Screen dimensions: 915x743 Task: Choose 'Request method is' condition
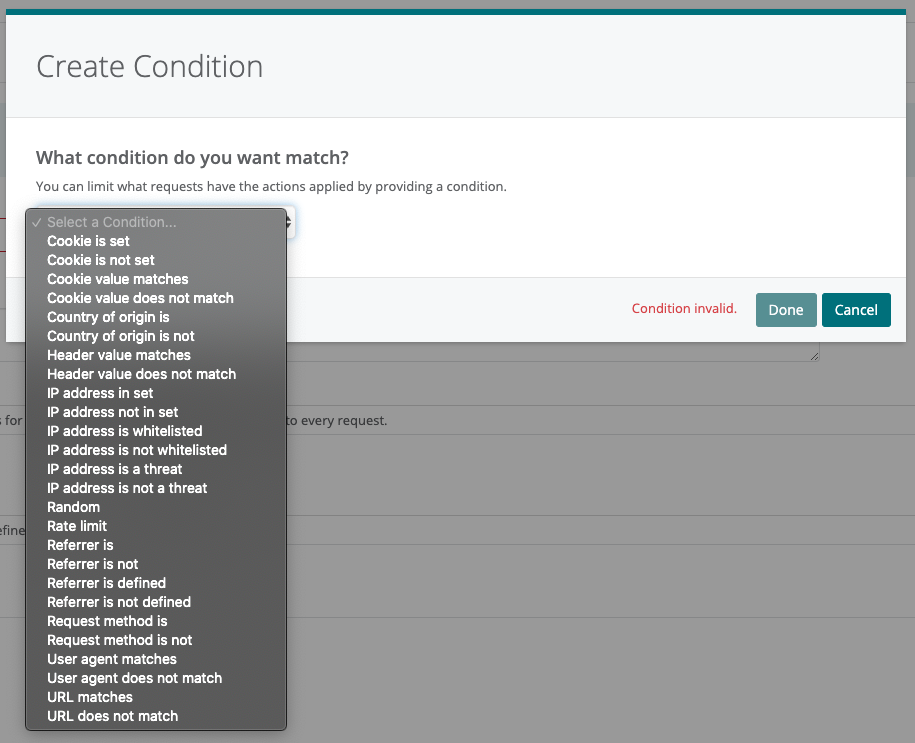click(x=107, y=621)
